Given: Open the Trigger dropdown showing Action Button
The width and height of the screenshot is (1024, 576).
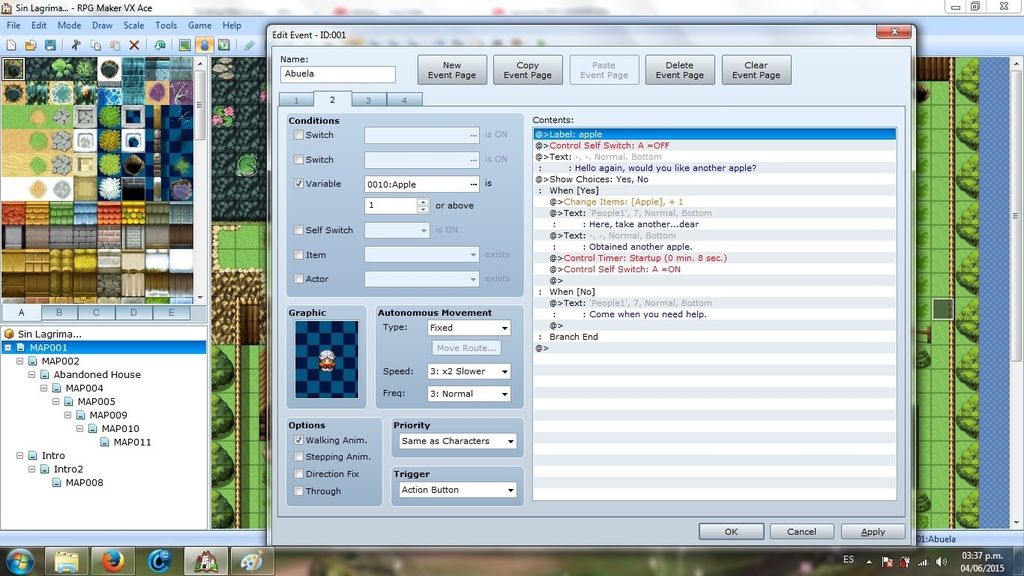Looking at the screenshot, I should [x=457, y=490].
